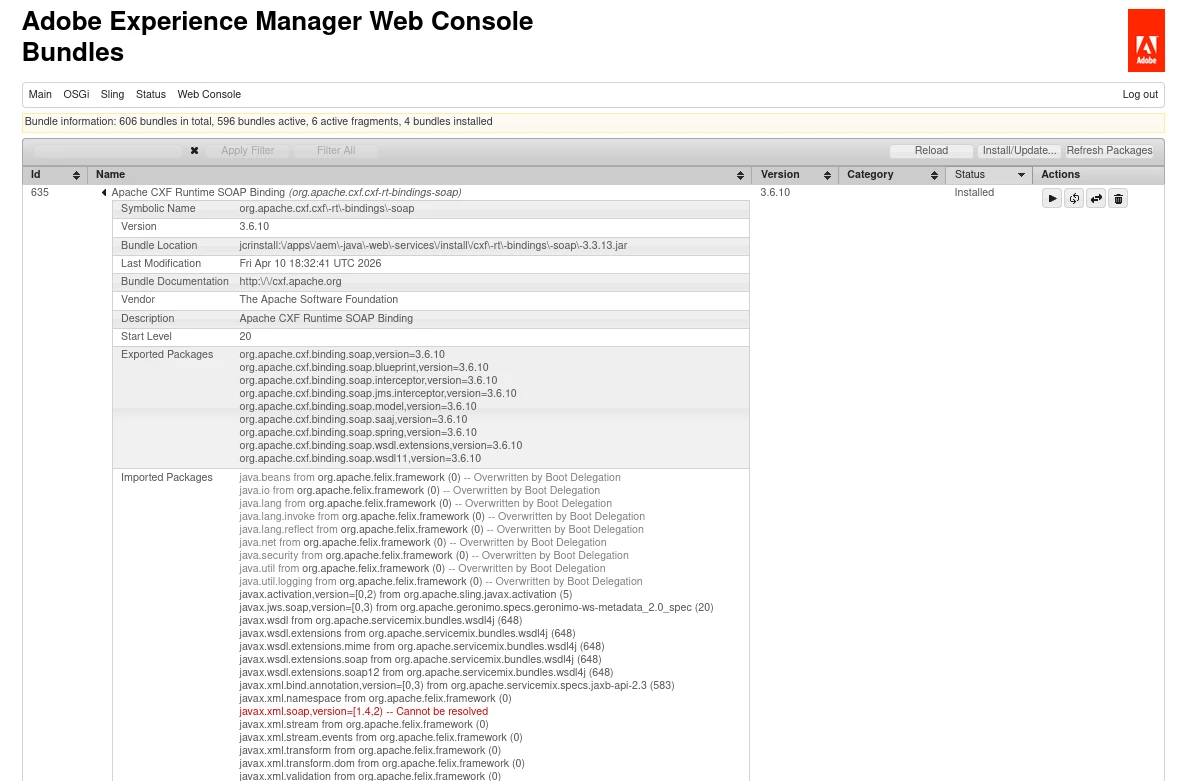1185x781 pixels.
Task: Click the Apply Filter button
Action: point(247,150)
